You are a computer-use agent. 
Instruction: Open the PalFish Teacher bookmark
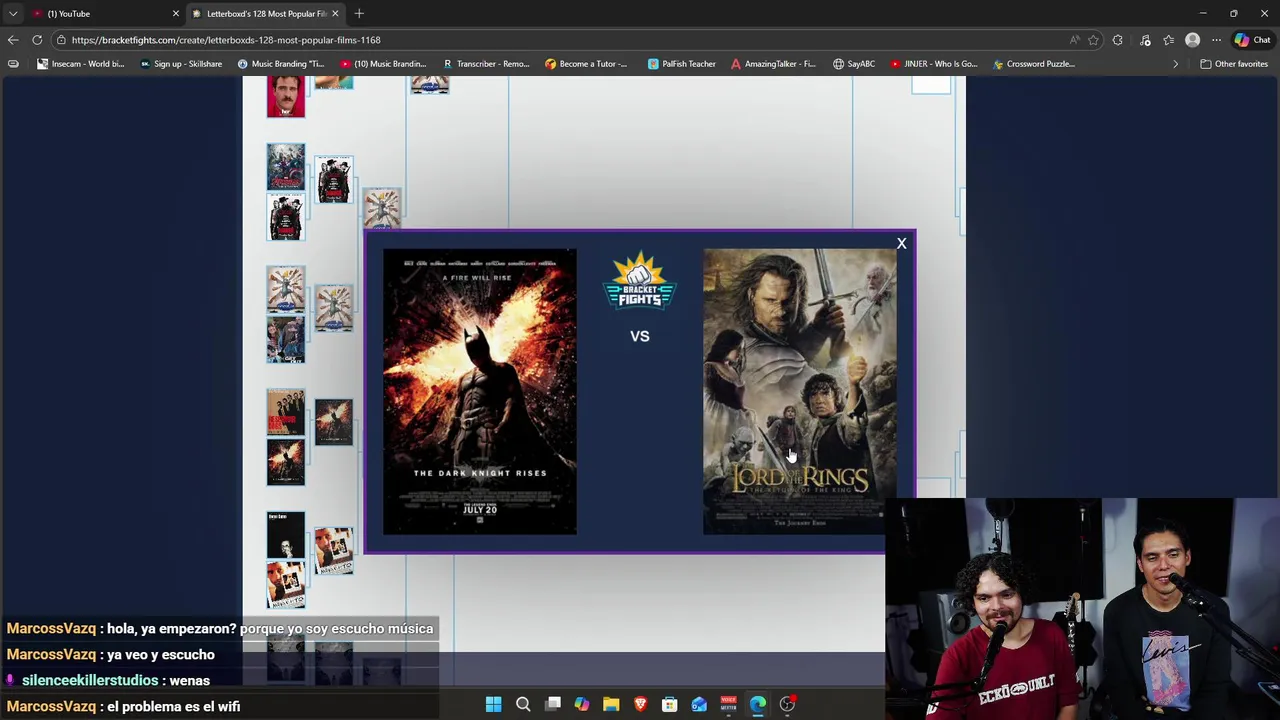pos(681,64)
